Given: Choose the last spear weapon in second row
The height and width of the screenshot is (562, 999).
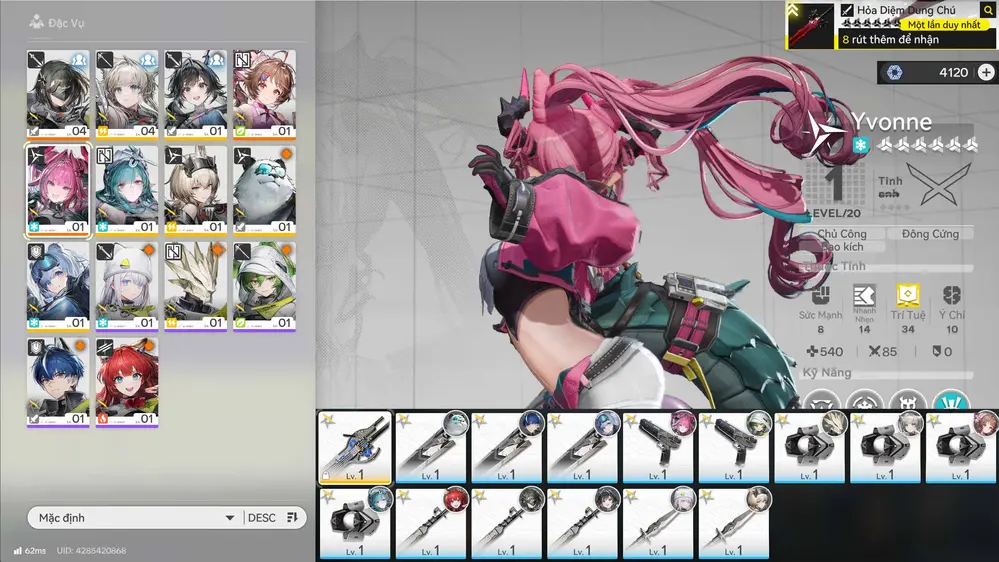Looking at the screenshot, I should (x=733, y=522).
